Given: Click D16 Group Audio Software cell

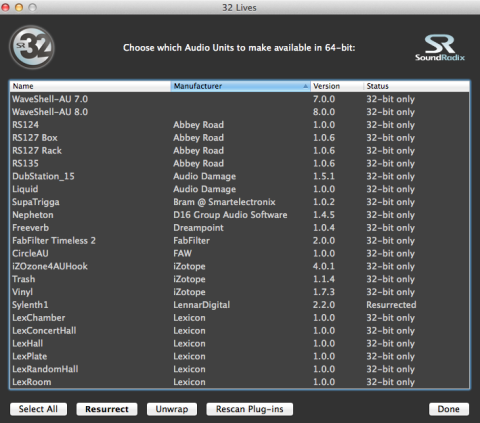Looking at the screenshot, I should click(x=230, y=215).
